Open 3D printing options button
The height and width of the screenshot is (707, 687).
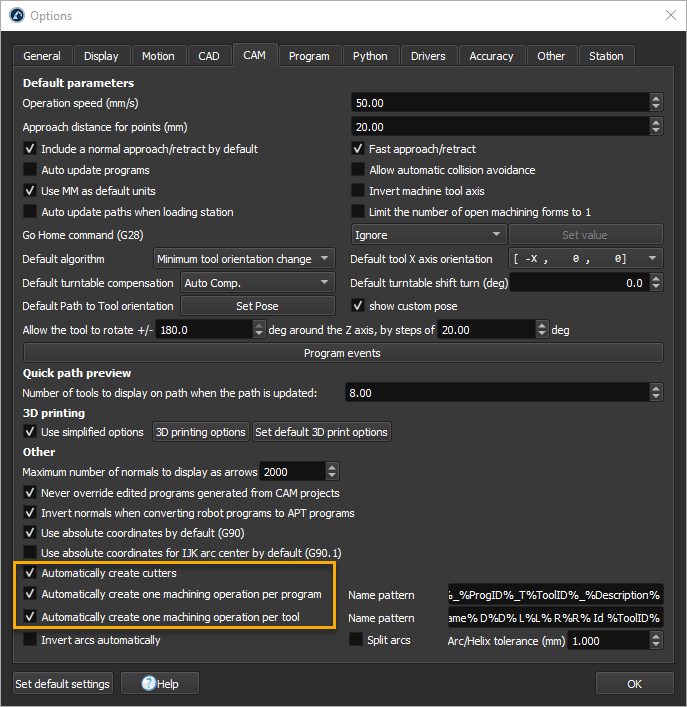tap(200, 432)
